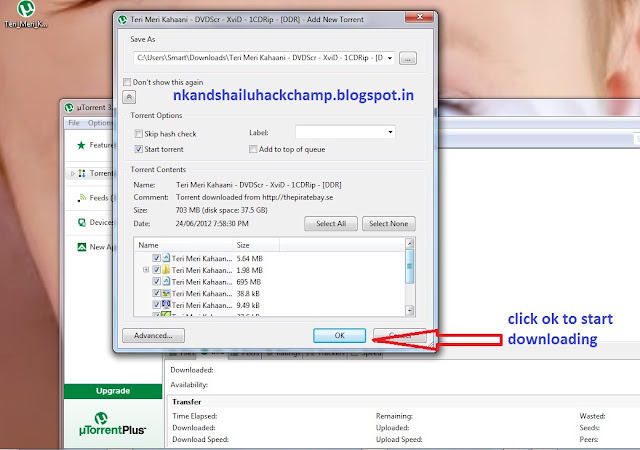Click the Download Speed label in Transfer
The image size is (640, 450).
pyautogui.click(x=200, y=439)
